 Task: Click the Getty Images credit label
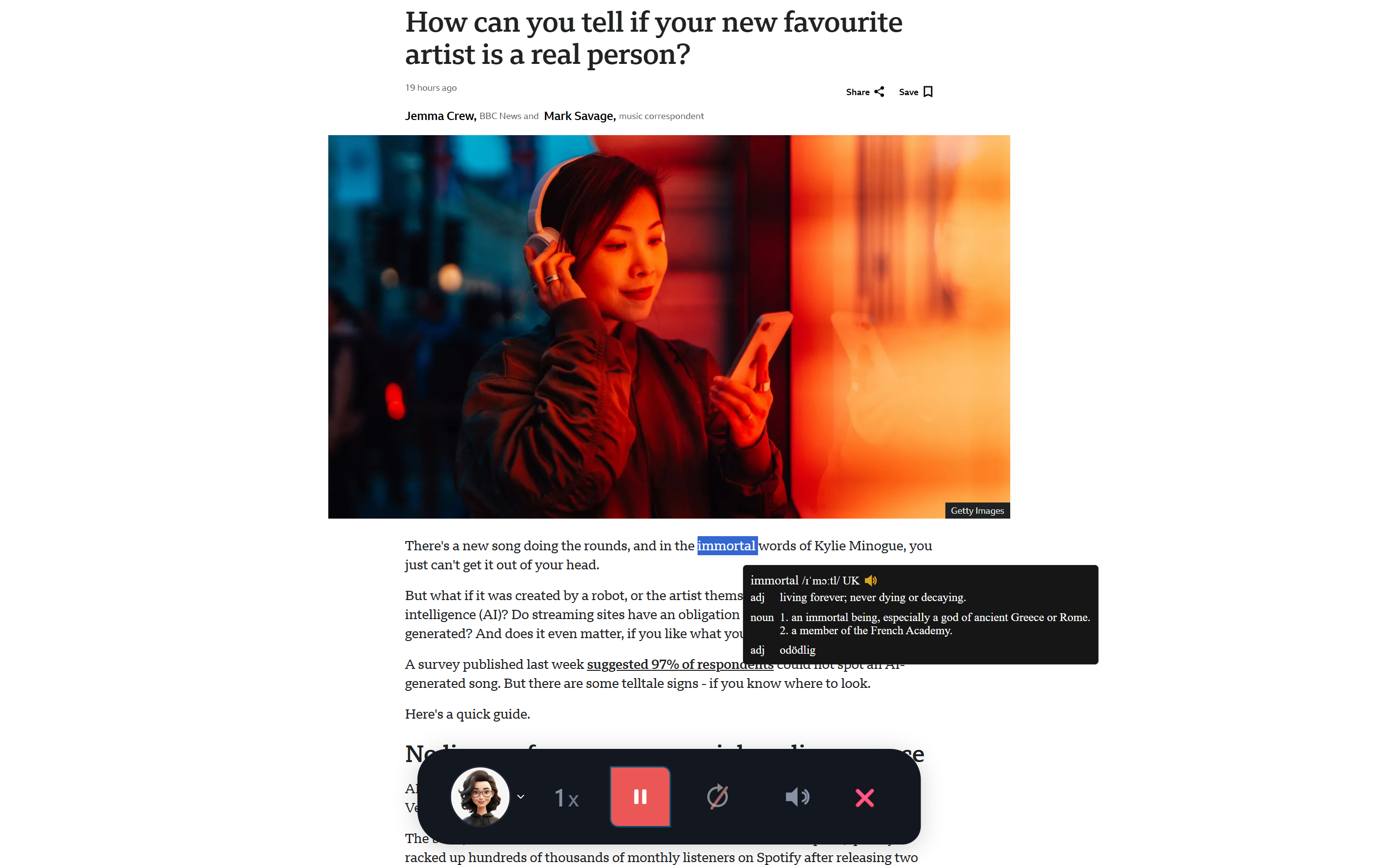click(x=977, y=510)
